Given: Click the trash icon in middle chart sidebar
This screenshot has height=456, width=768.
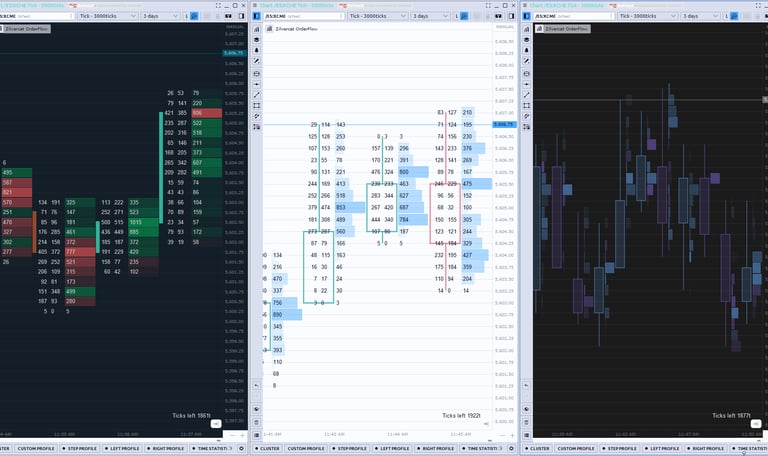Looking at the screenshot, I should tap(256, 422).
